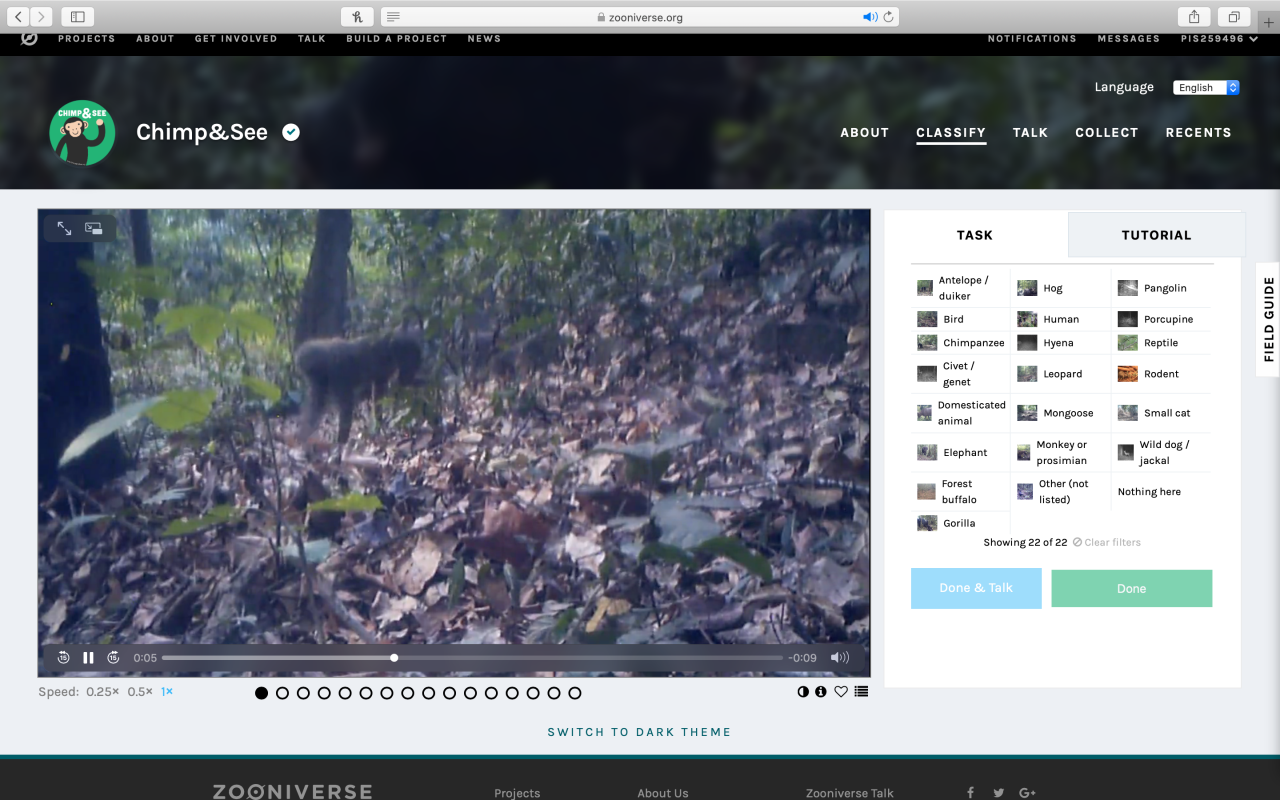Go to the Classify project tab
1280x800 pixels.
click(951, 132)
